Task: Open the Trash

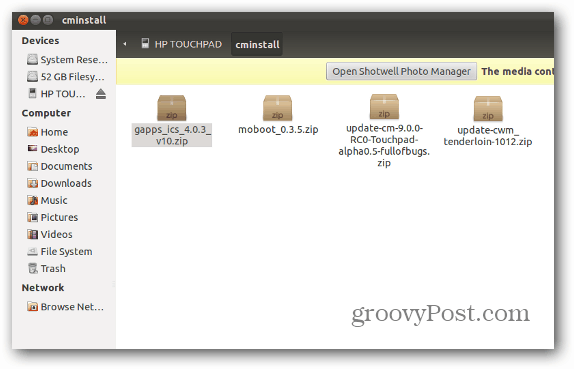Action: (x=46, y=268)
